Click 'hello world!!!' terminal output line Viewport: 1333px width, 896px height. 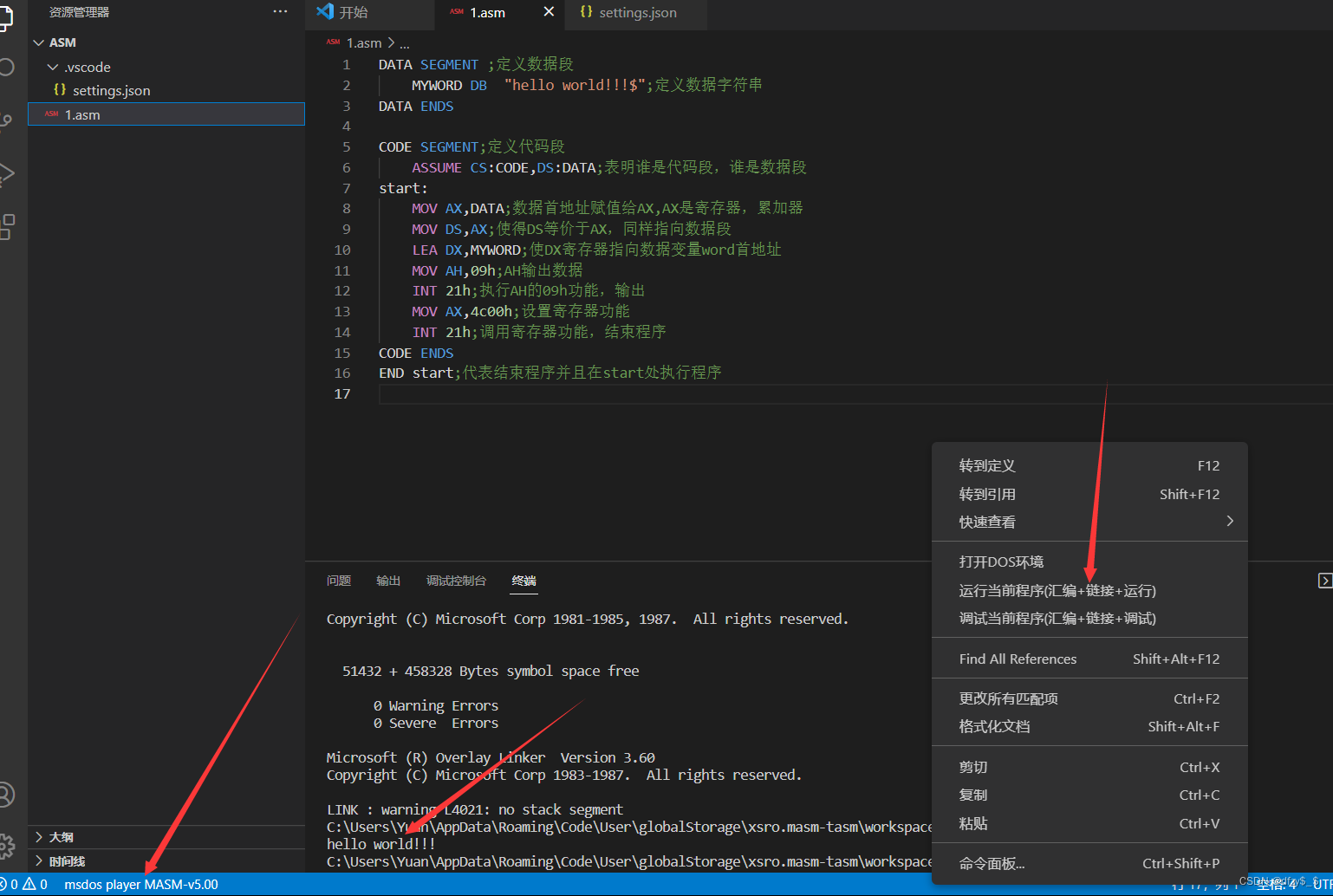pos(380,844)
